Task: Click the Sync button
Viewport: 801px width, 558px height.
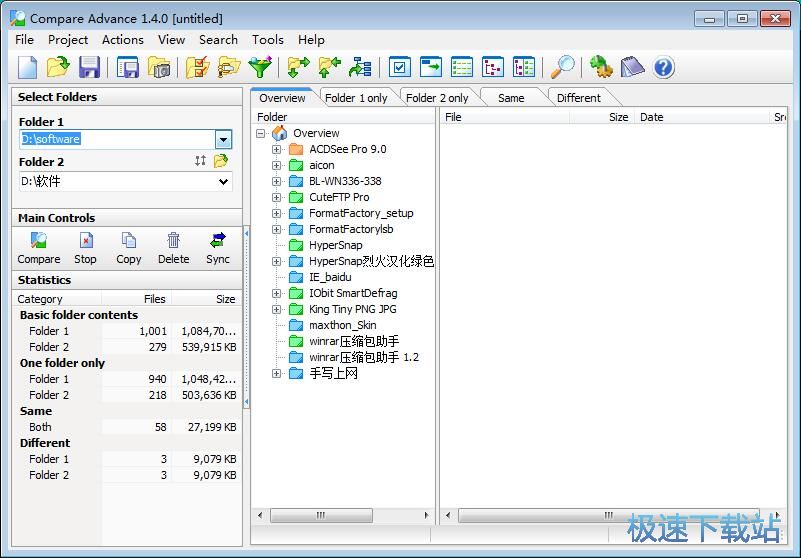Action: click(218, 248)
